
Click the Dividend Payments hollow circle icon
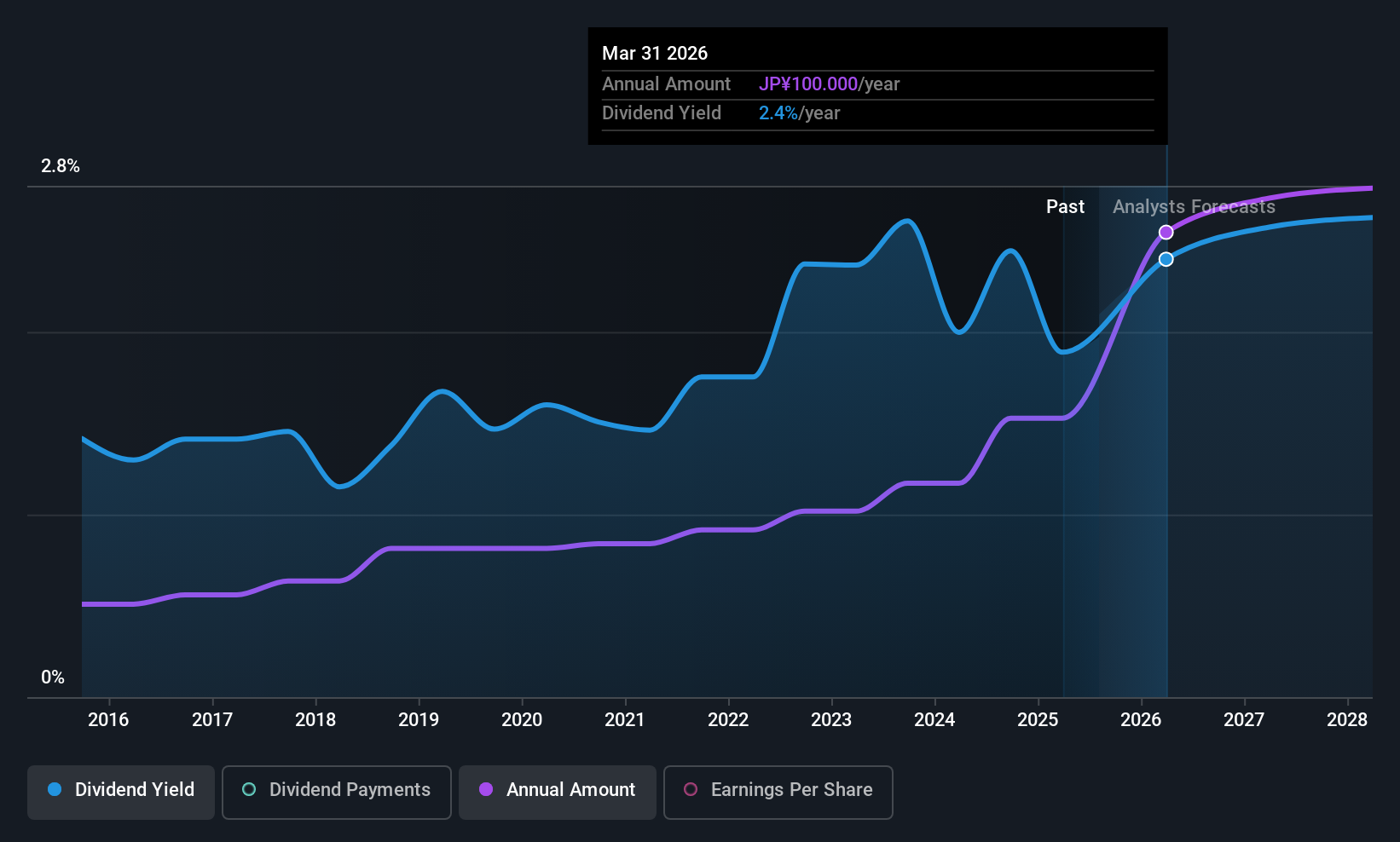pyautogui.click(x=248, y=790)
